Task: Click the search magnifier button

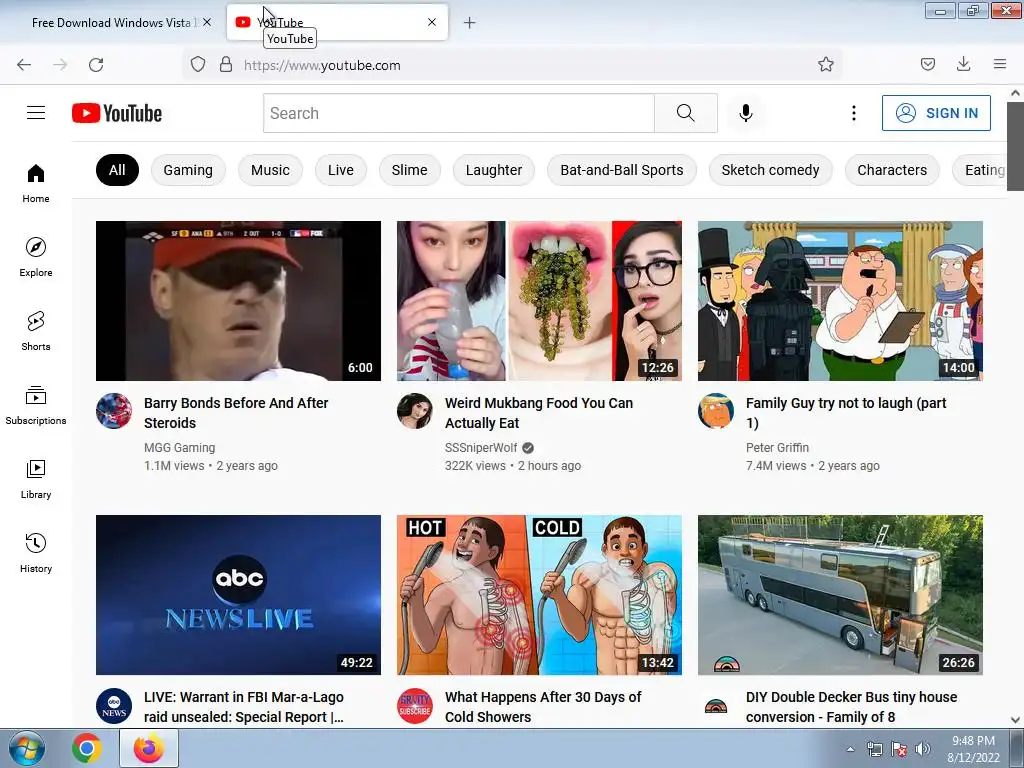Action: click(686, 113)
